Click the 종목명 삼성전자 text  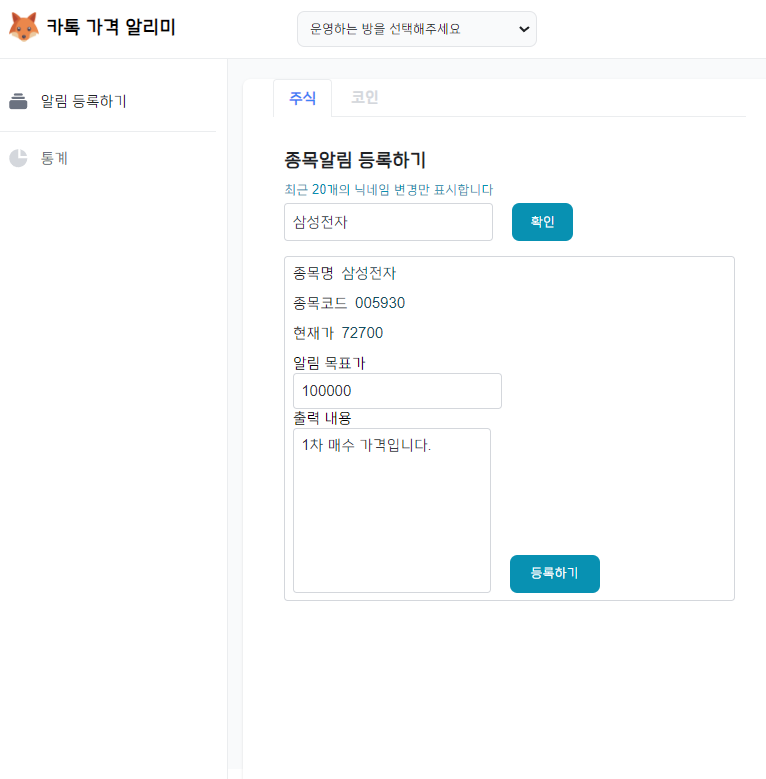[344, 273]
